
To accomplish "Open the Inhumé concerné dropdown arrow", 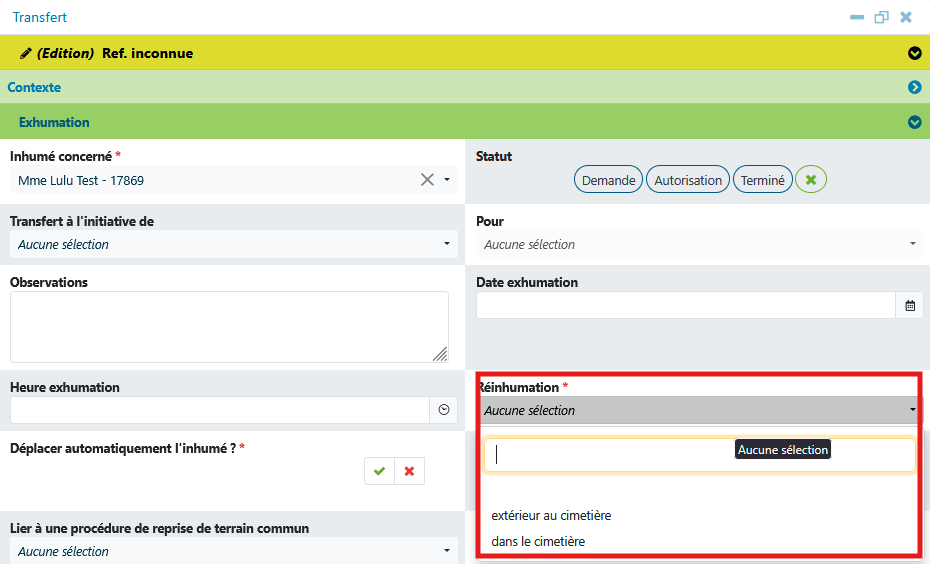I will click(447, 180).
